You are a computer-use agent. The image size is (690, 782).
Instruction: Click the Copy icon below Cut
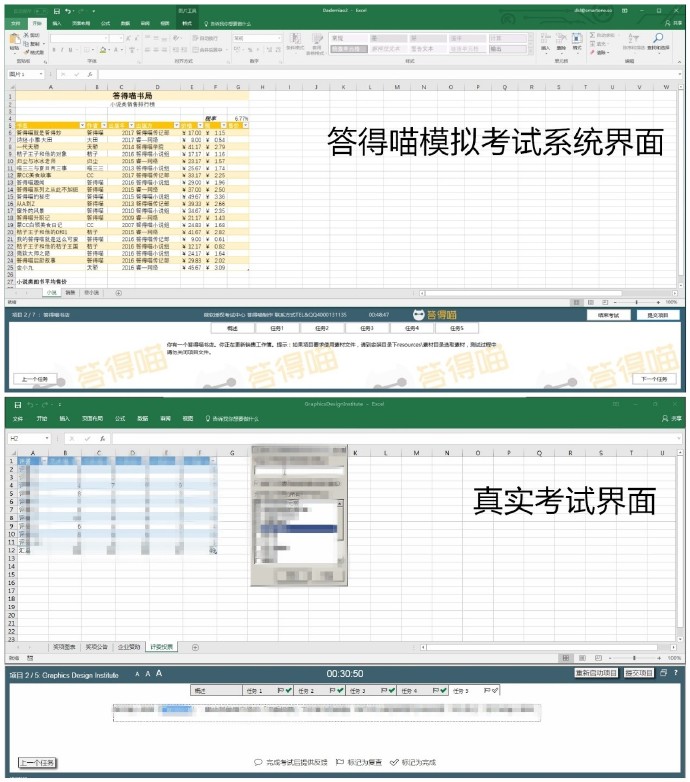tap(26, 44)
